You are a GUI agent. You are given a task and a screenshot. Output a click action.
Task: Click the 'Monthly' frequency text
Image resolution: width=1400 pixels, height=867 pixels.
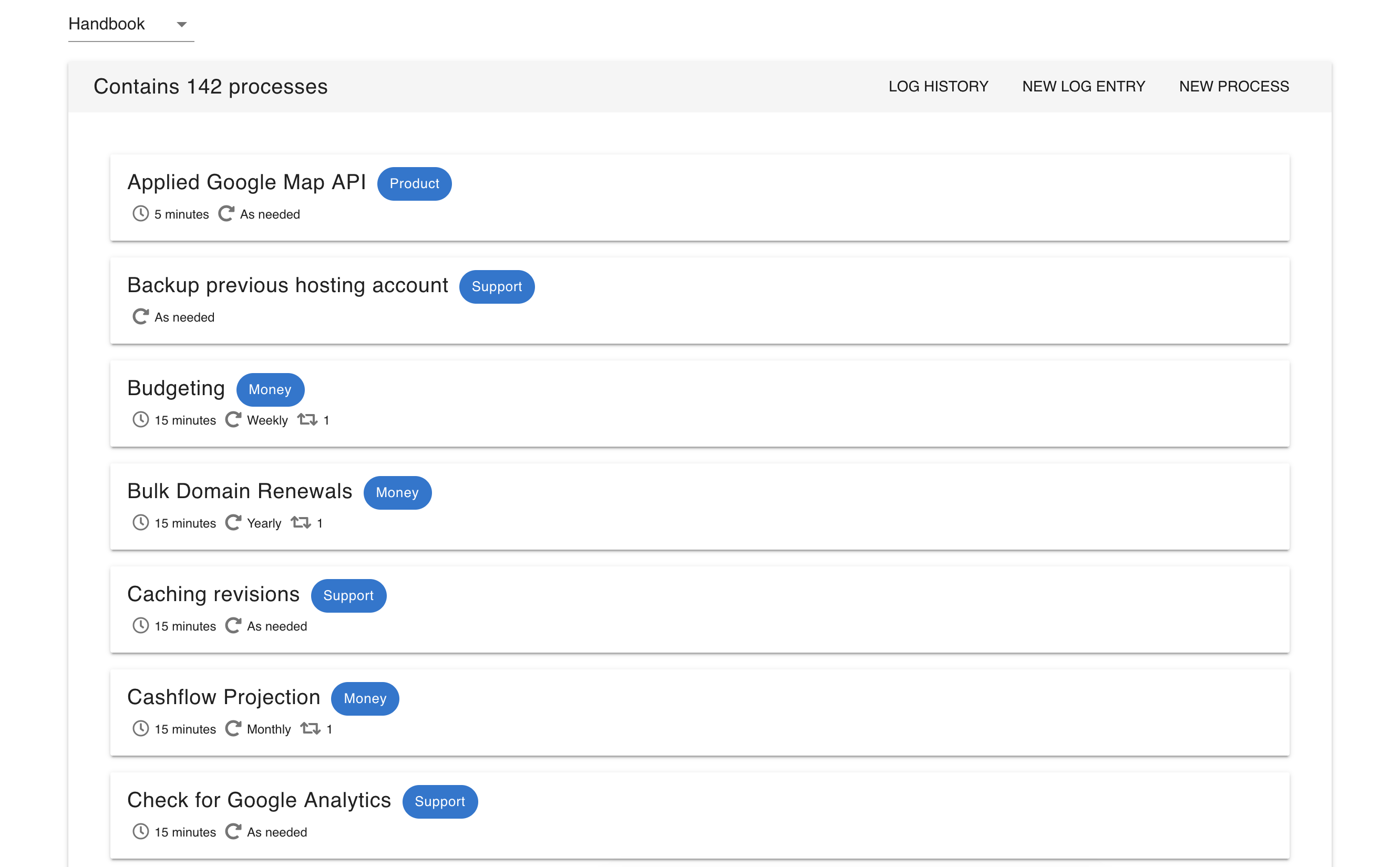(x=269, y=729)
